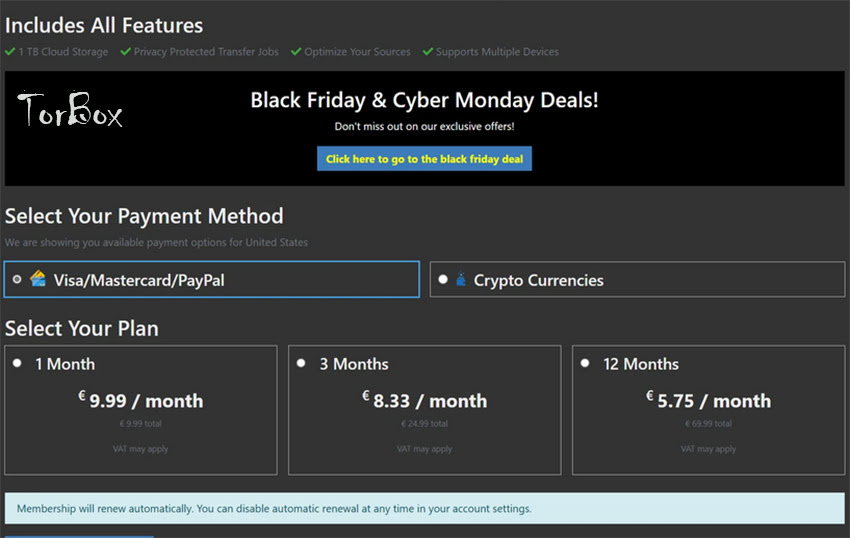The height and width of the screenshot is (538, 850).
Task: Click the TorBox logo in banner
Action: pos(70,110)
